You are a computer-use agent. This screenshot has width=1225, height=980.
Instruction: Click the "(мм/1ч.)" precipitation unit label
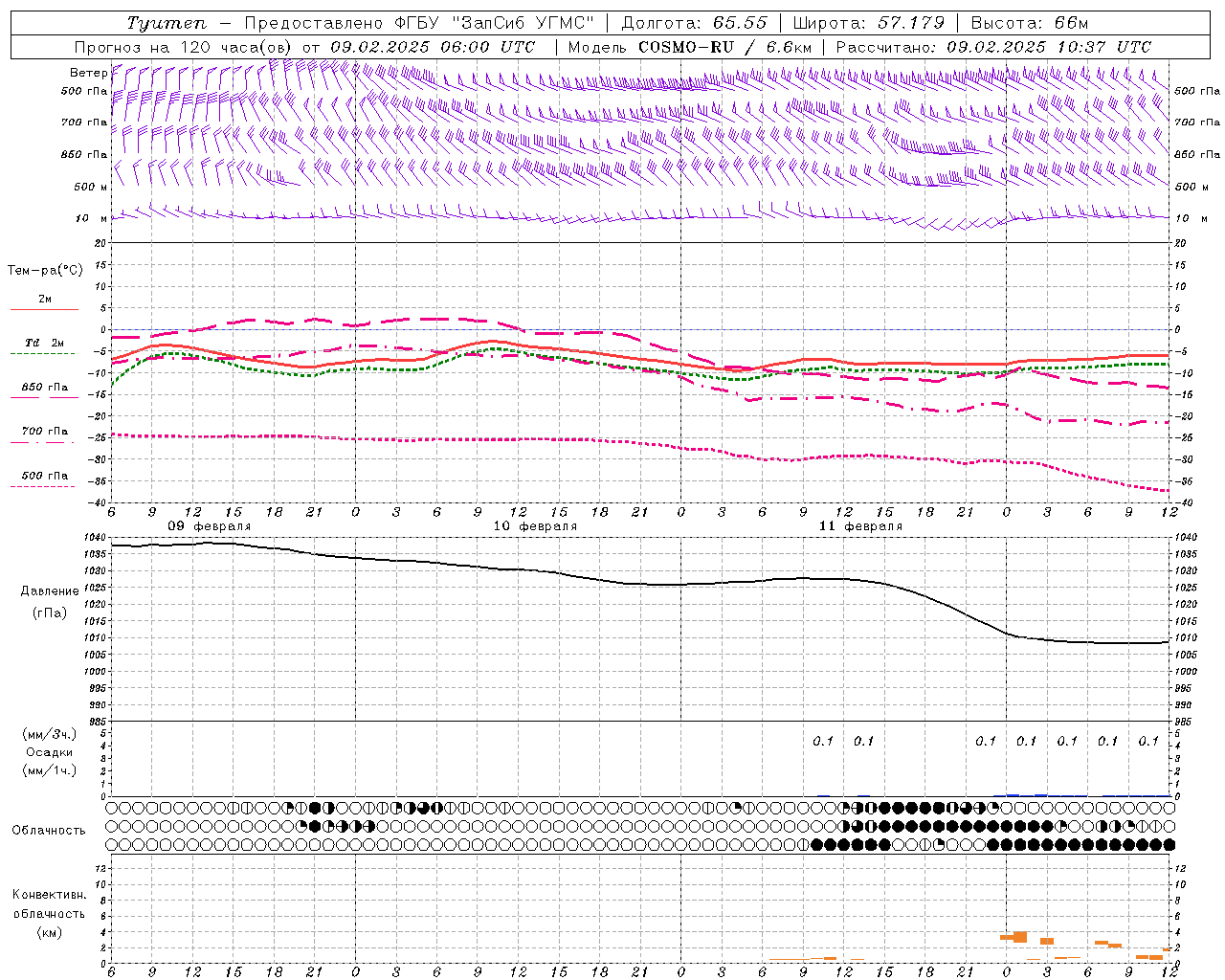[x=50, y=769]
